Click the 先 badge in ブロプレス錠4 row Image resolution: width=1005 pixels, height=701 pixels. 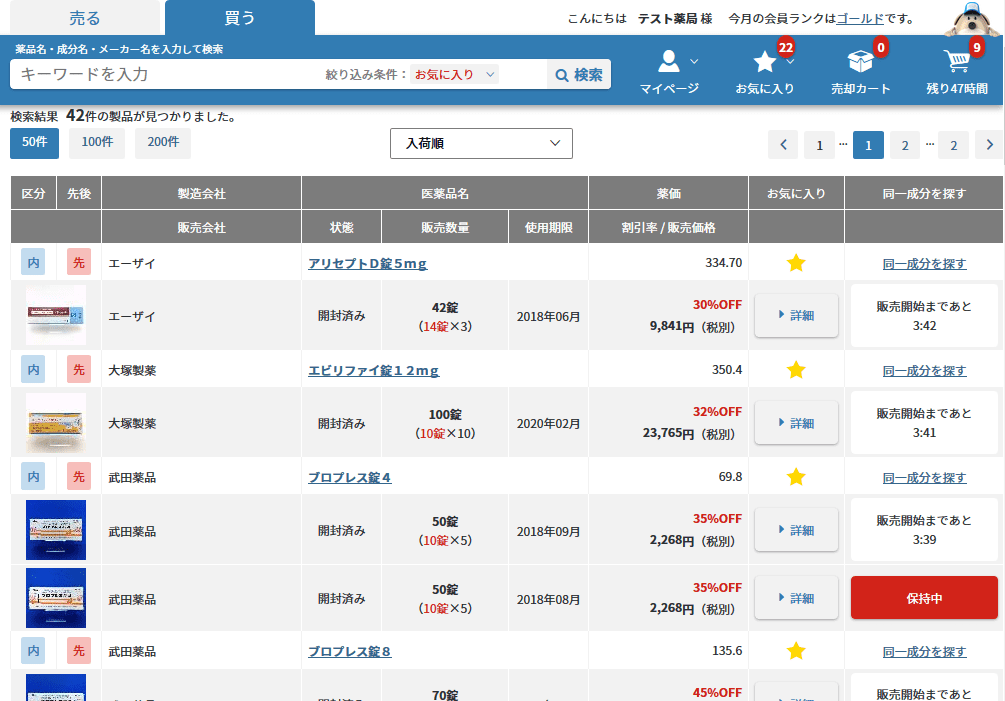click(79, 476)
